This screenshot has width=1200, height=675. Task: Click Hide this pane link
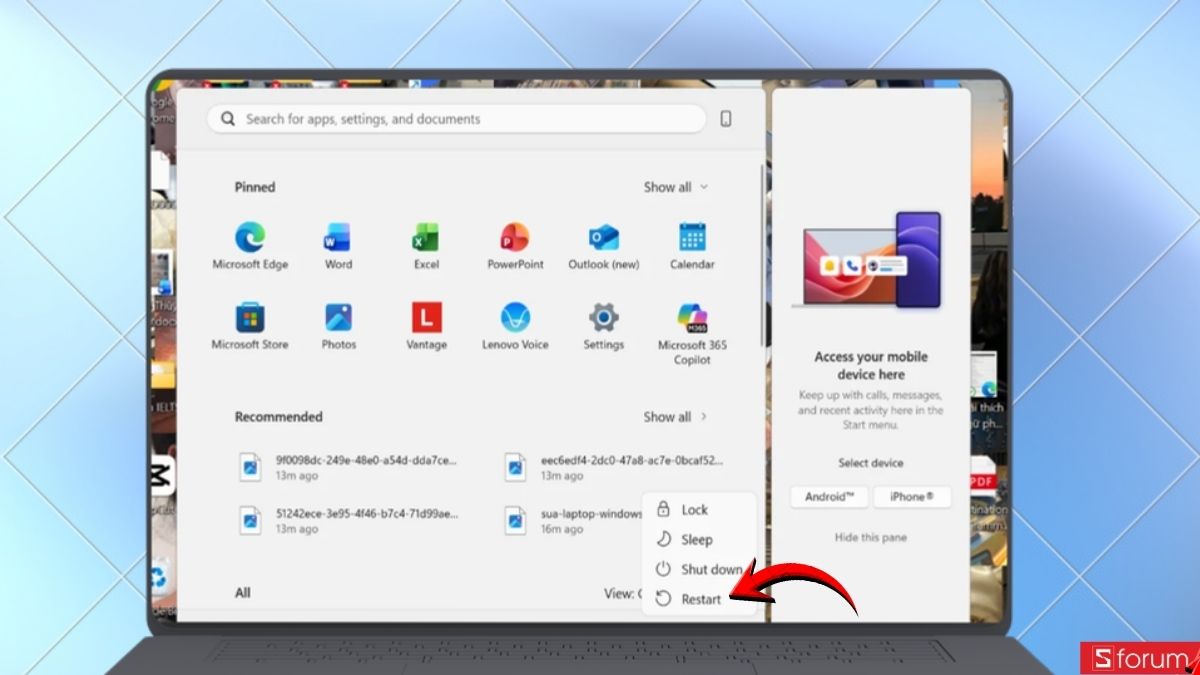(x=871, y=537)
